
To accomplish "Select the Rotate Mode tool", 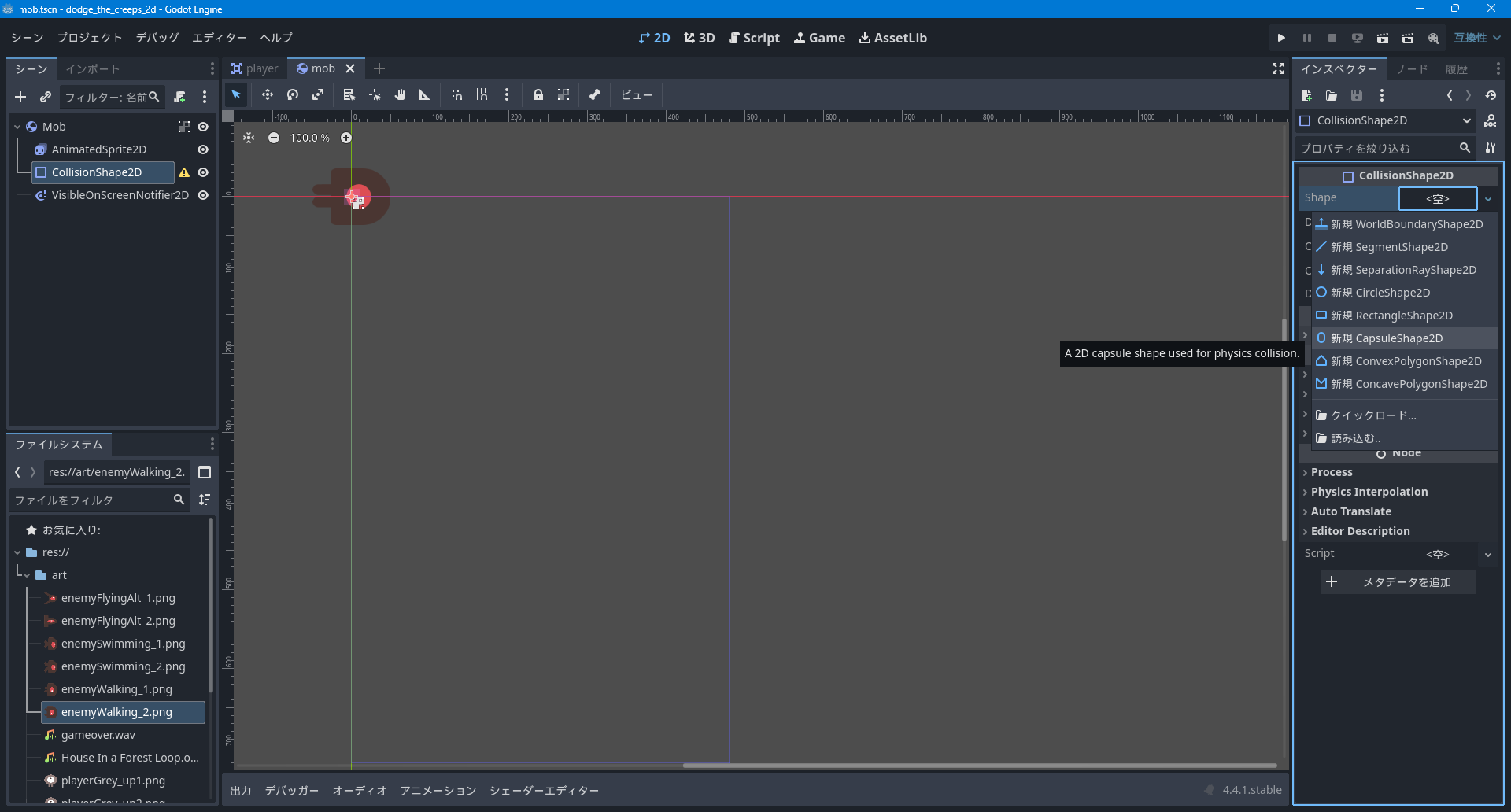I will click(x=293, y=95).
